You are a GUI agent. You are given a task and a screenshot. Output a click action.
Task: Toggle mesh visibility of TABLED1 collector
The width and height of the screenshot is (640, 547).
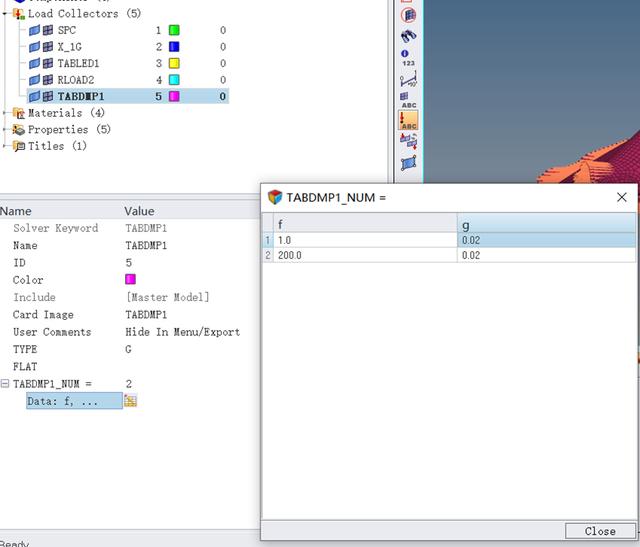click(x=48, y=63)
